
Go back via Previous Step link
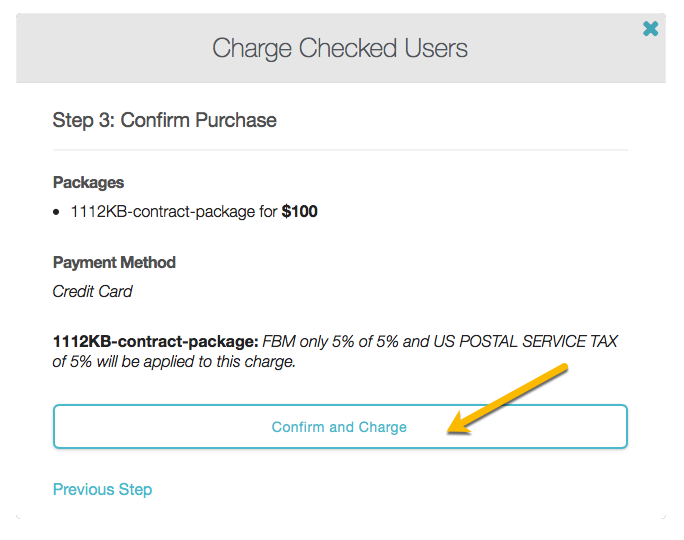102,489
